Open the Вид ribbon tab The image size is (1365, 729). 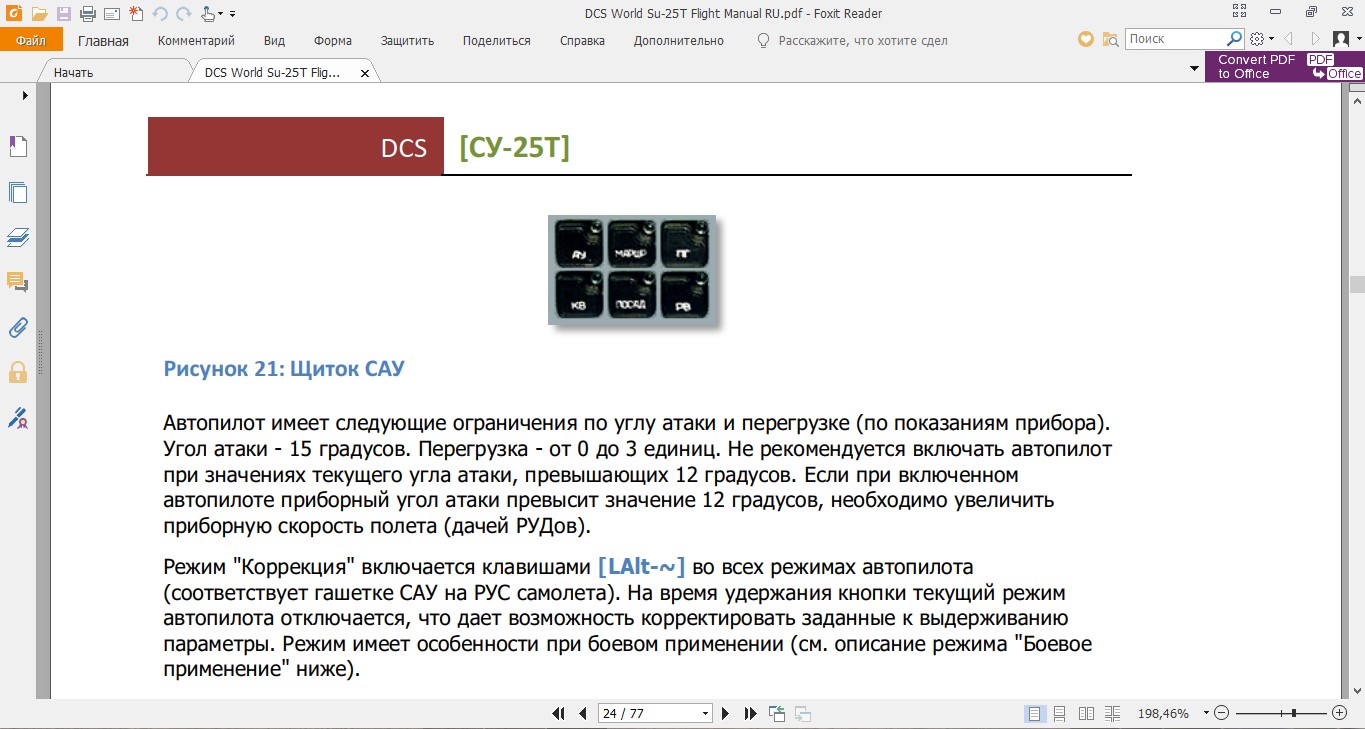(x=274, y=41)
